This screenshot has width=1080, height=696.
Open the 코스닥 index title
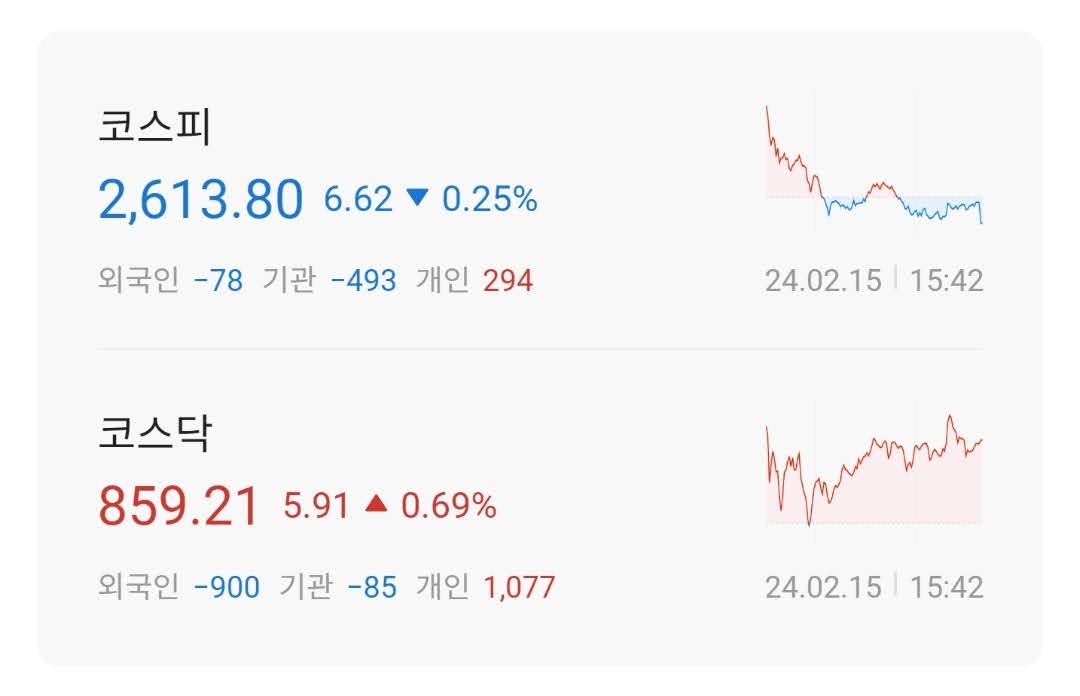click(154, 433)
